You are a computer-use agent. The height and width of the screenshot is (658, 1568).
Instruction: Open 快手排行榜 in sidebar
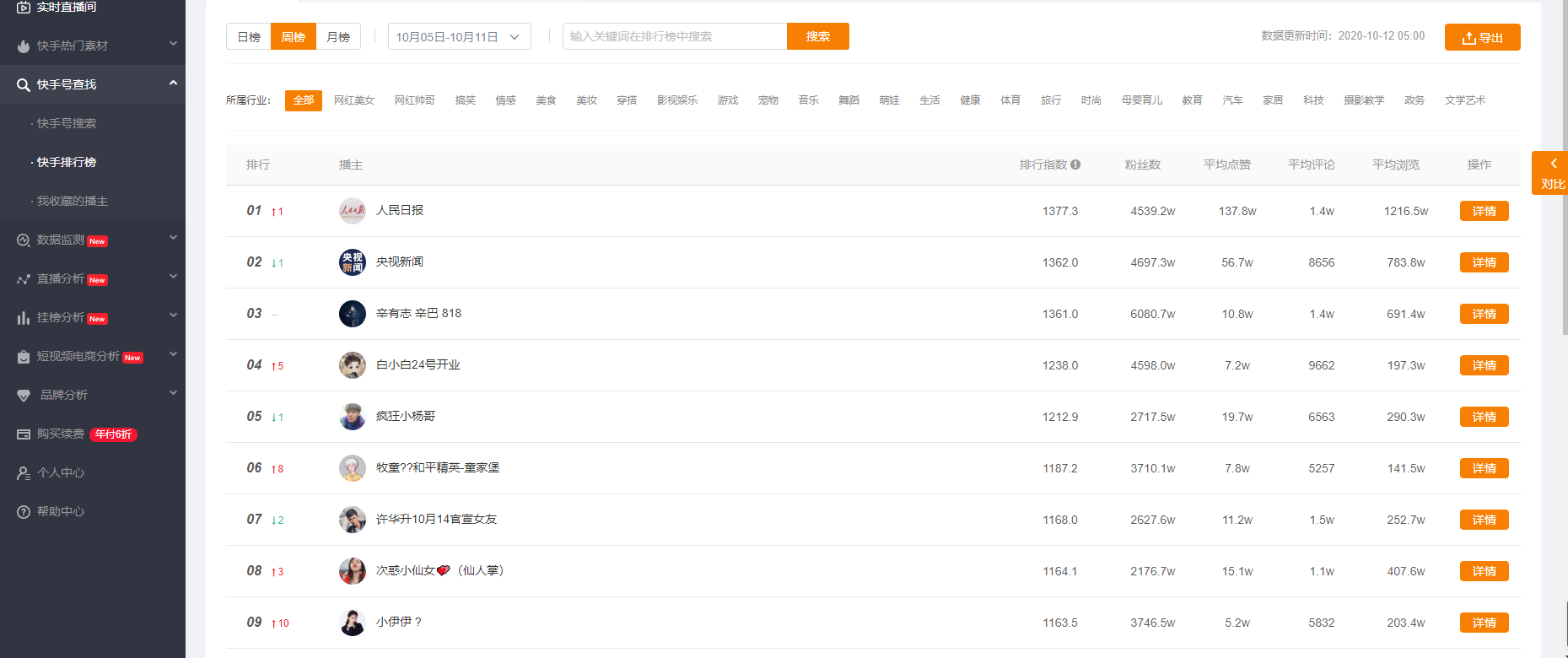click(67, 162)
